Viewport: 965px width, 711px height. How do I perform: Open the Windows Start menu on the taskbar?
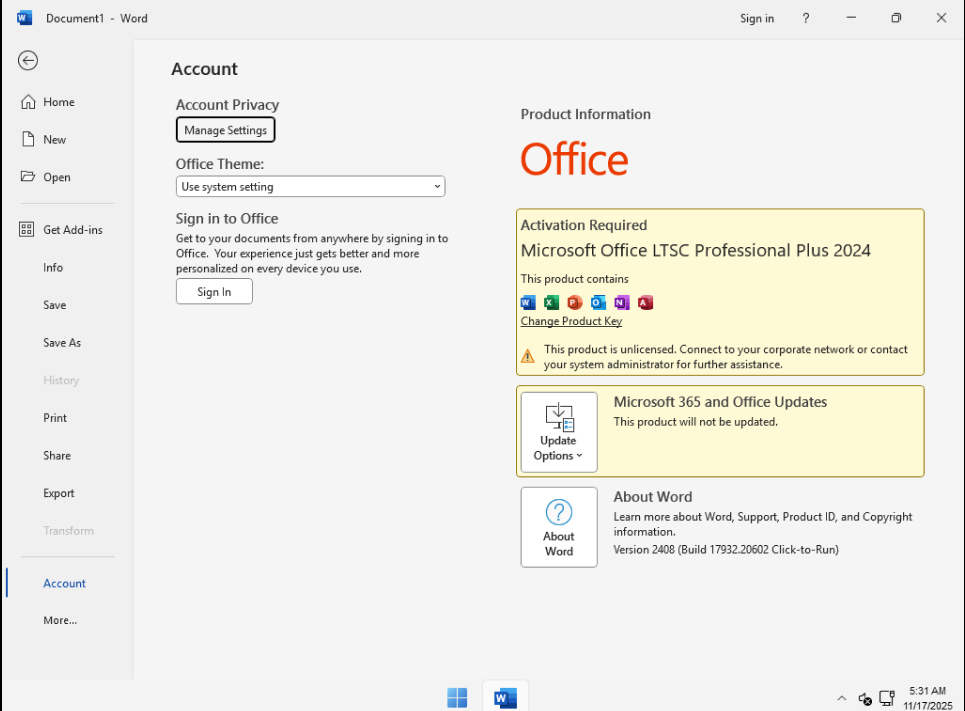coord(457,697)
